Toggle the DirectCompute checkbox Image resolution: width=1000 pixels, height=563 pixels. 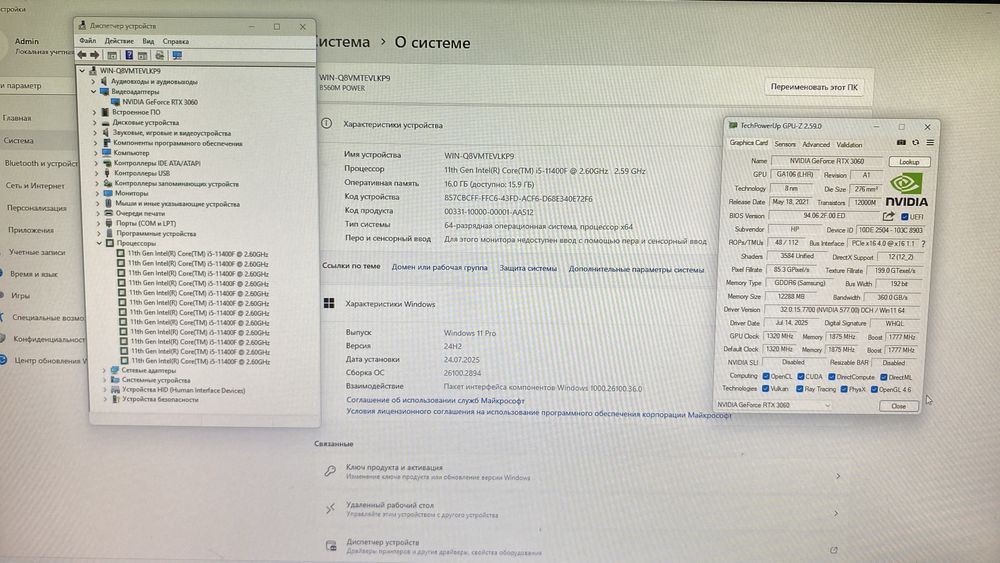[832, 377]
